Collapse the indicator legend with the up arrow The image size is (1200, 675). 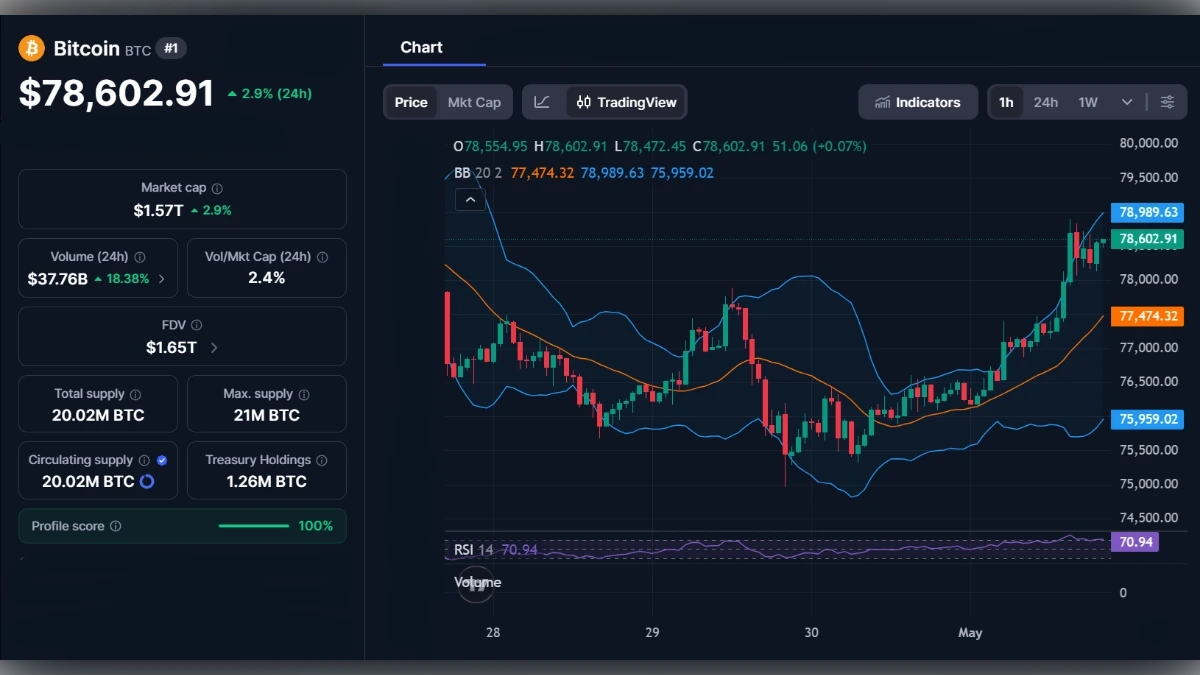coord(470,200)
